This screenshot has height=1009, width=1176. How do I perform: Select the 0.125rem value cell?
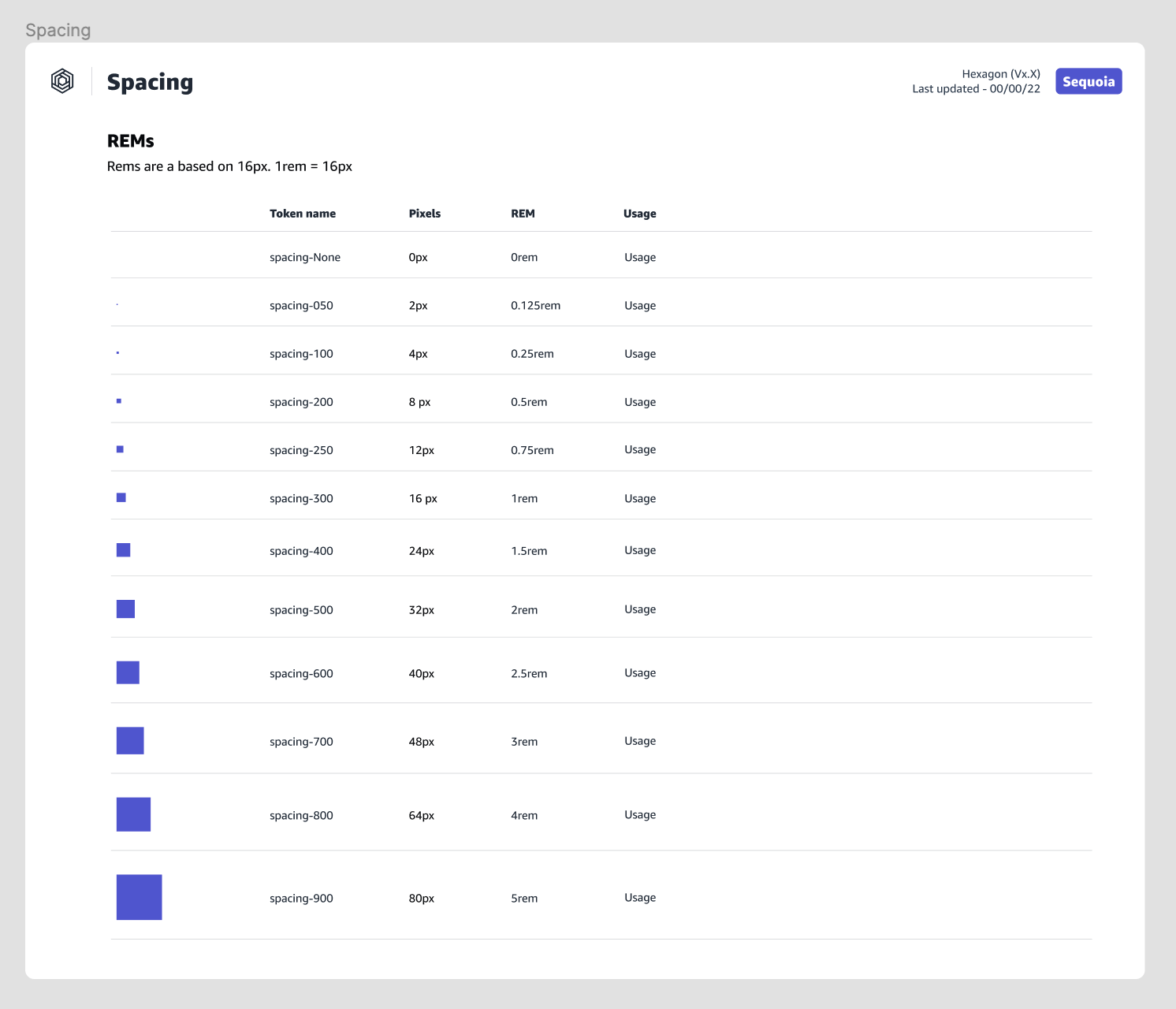tap(535, 306)
